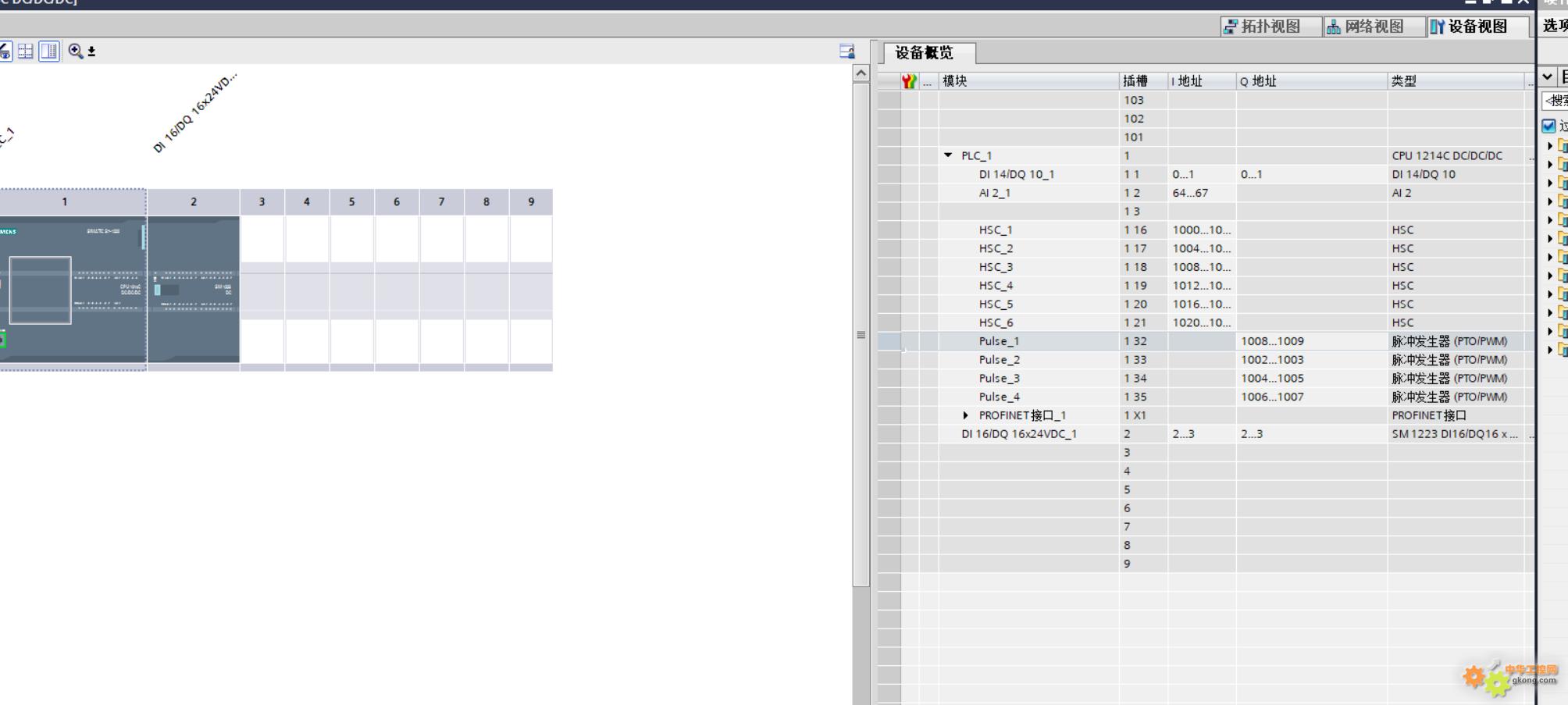Click the rotated DI 16/DQ 16x24VD... module label

click(x=194, y=113)
